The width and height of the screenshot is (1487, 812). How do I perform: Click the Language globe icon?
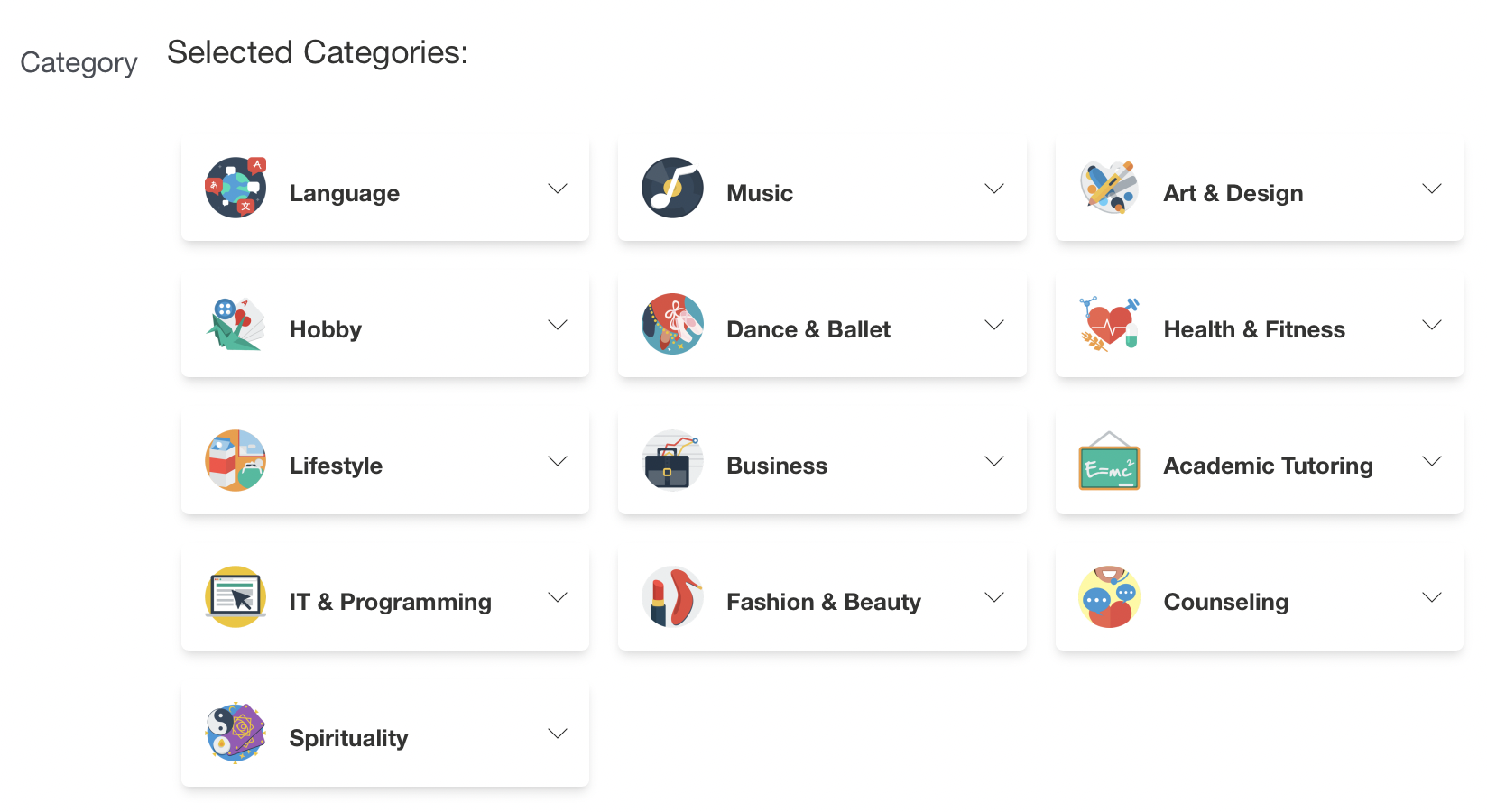pyautogui.click(x=236, y=188)
